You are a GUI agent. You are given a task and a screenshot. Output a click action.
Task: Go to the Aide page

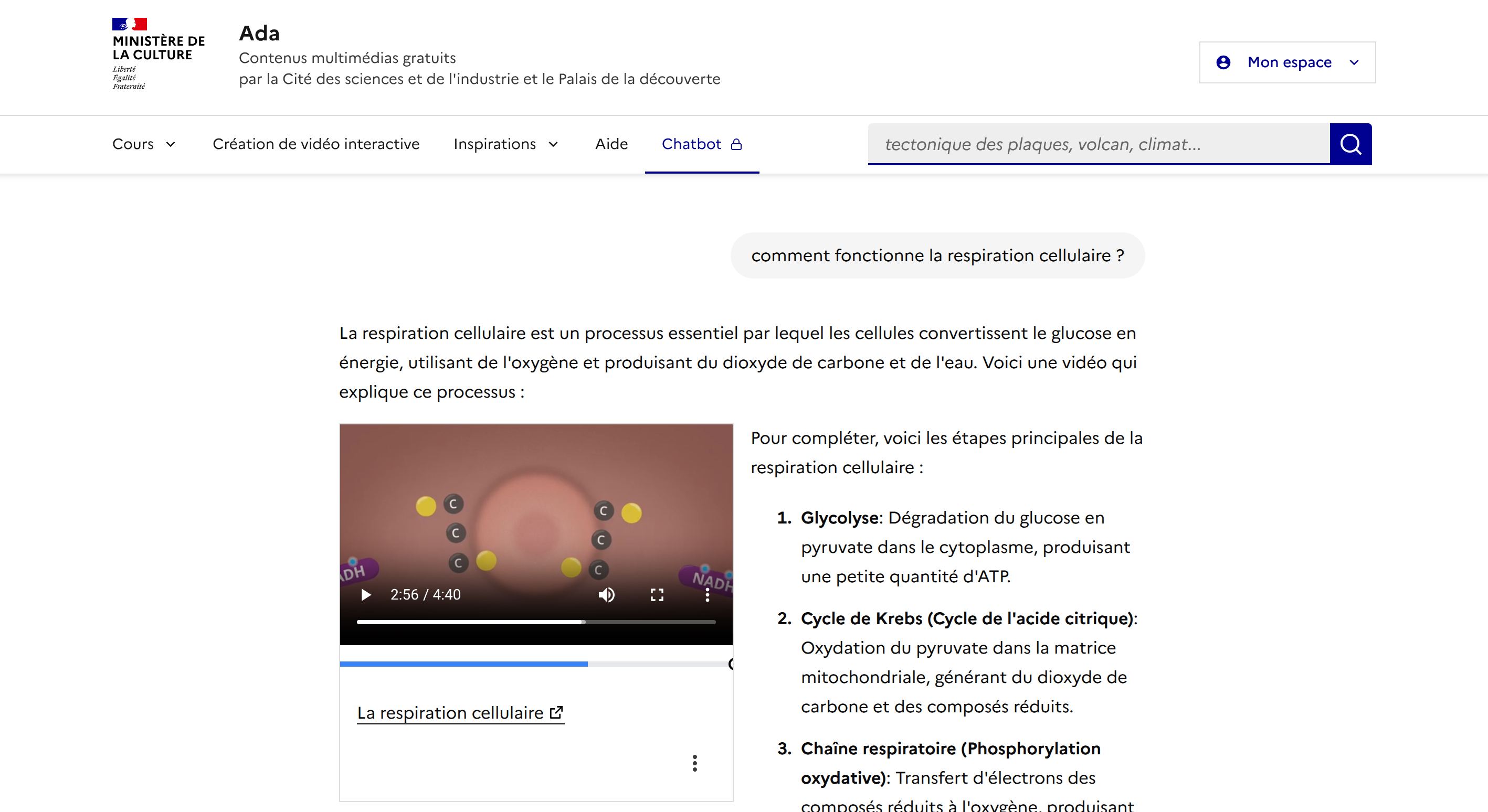click(x=611, y=144)
